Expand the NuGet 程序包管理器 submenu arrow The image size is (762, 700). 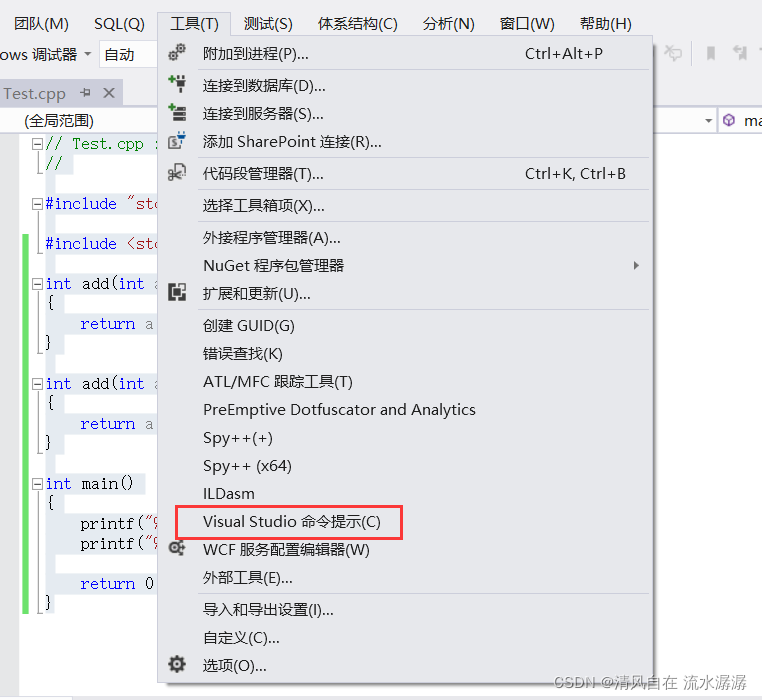click(636, 265)
